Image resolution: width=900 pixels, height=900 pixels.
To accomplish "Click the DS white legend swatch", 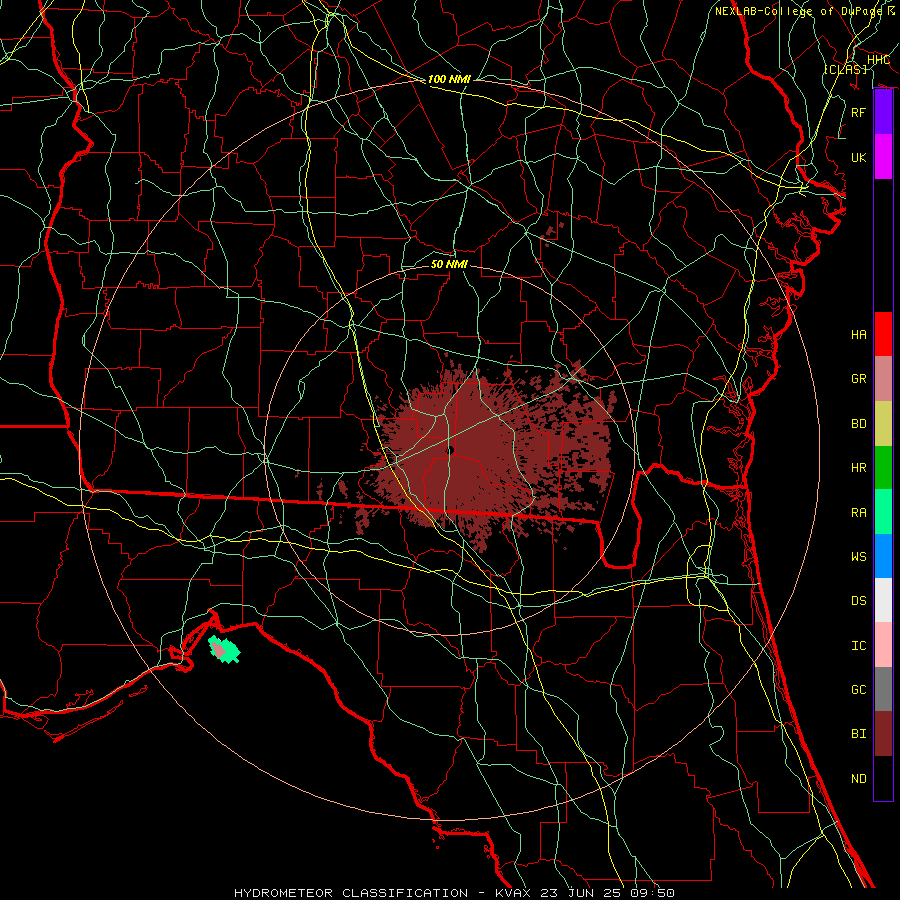I will [883, 600].
